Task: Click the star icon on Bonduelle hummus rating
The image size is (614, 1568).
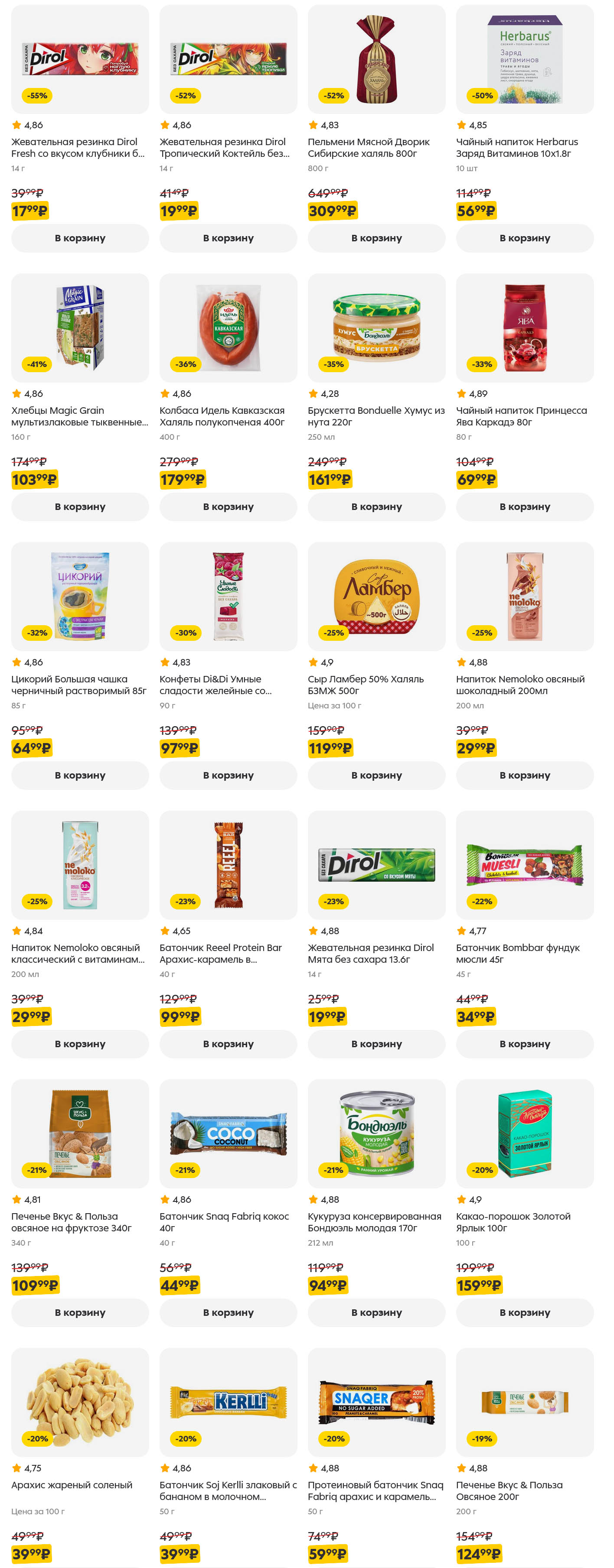Action: pos(313,393)
